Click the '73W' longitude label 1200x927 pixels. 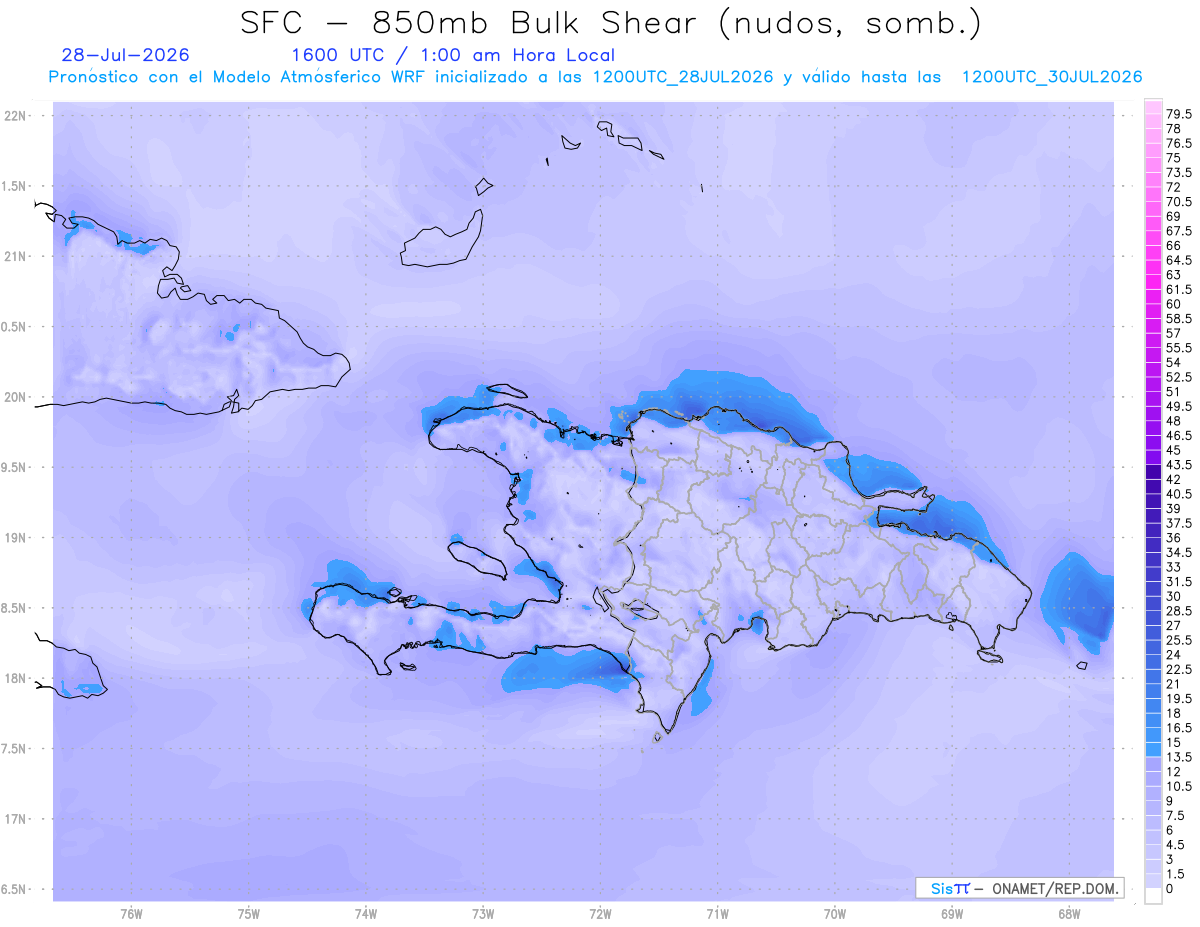(x=483, y=914)
